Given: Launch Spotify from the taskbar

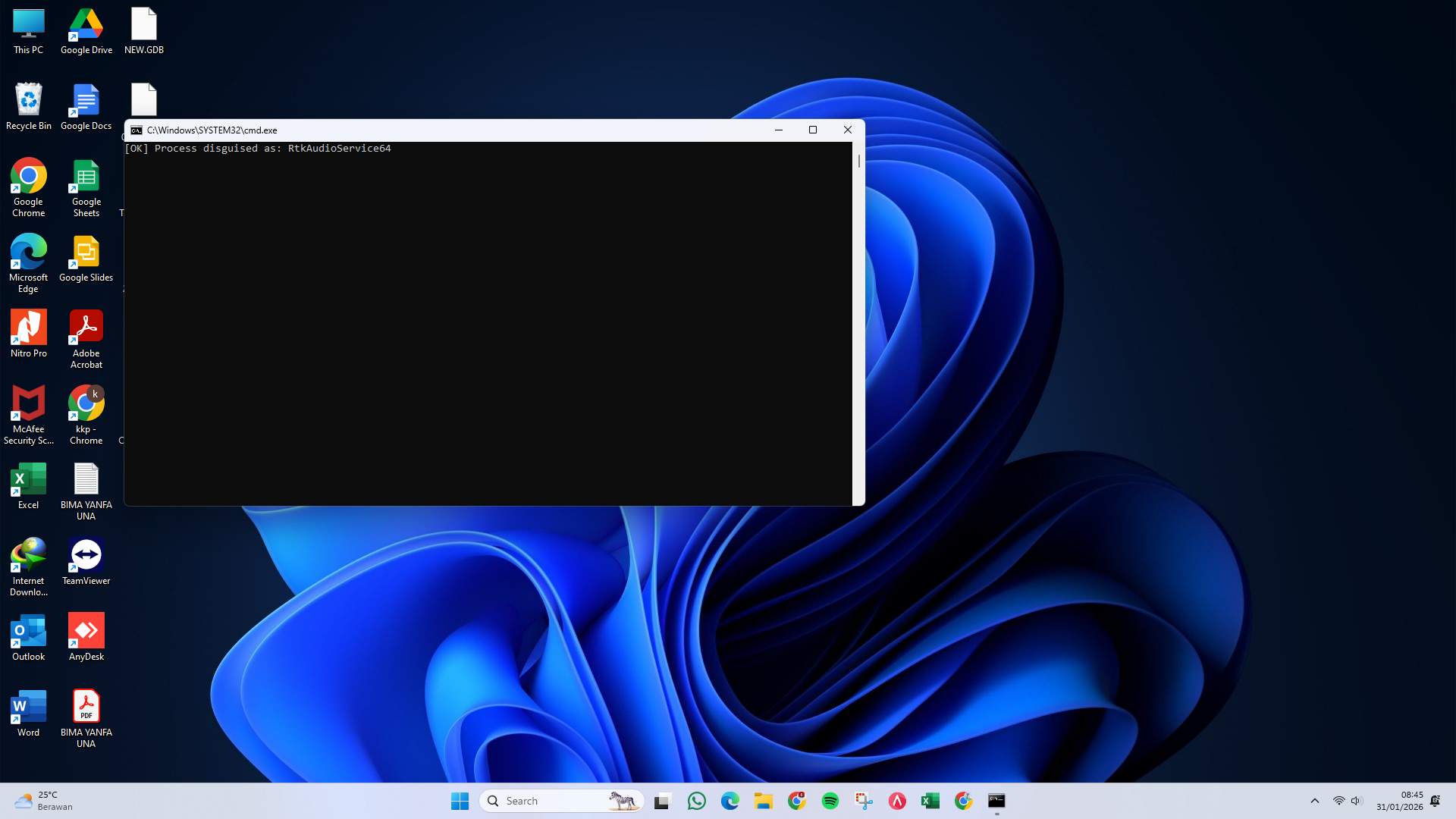Looking at the screenshot, I should pyautogui.click(x=830, y=800).
